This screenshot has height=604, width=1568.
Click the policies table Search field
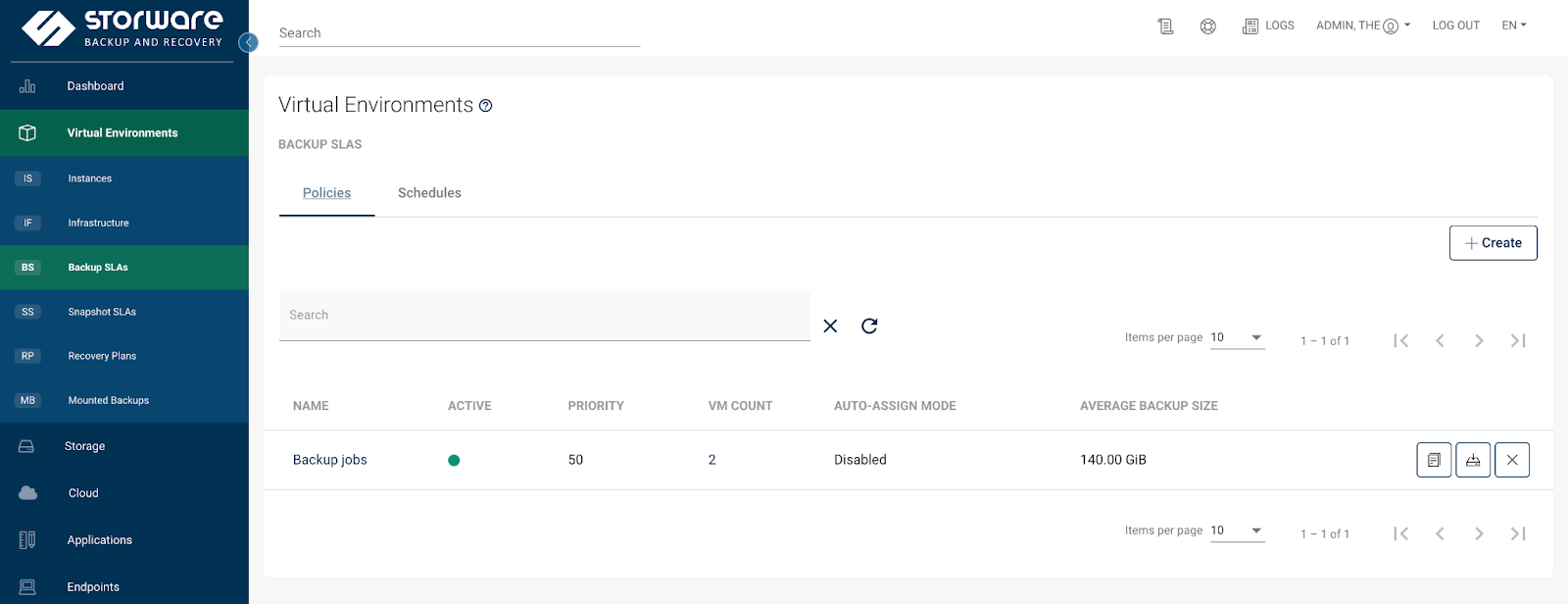click(x=545, y=316)
